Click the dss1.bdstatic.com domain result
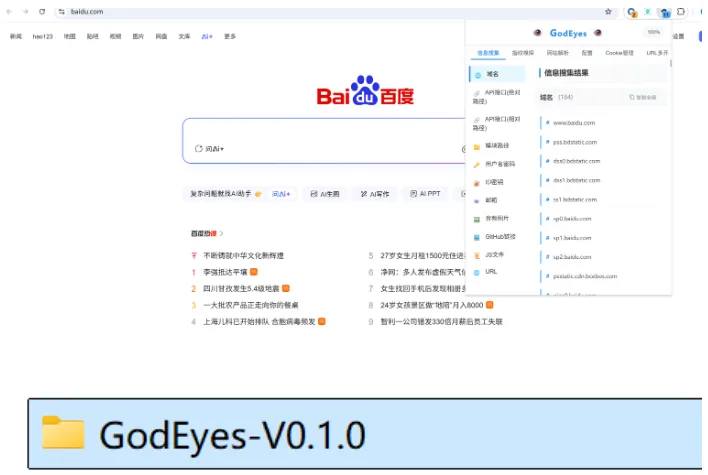Image resolution: width=708 pixels, height=475 pixels. click(577, 180)
